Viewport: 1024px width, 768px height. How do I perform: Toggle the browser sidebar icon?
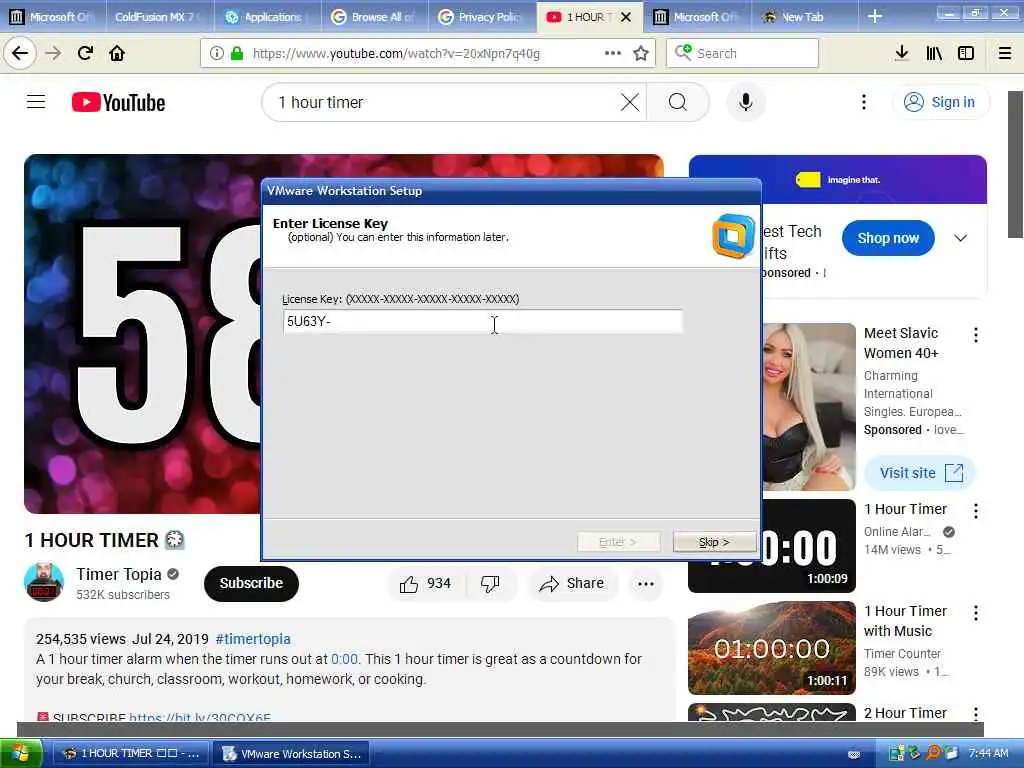click(x=966, y=53)
